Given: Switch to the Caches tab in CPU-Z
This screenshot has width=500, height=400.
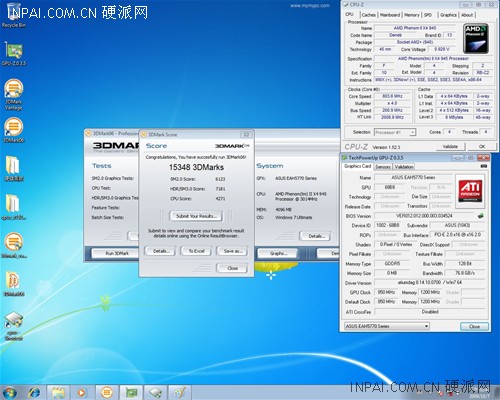Looking at the screenshot, I should [x=368, y=15].
